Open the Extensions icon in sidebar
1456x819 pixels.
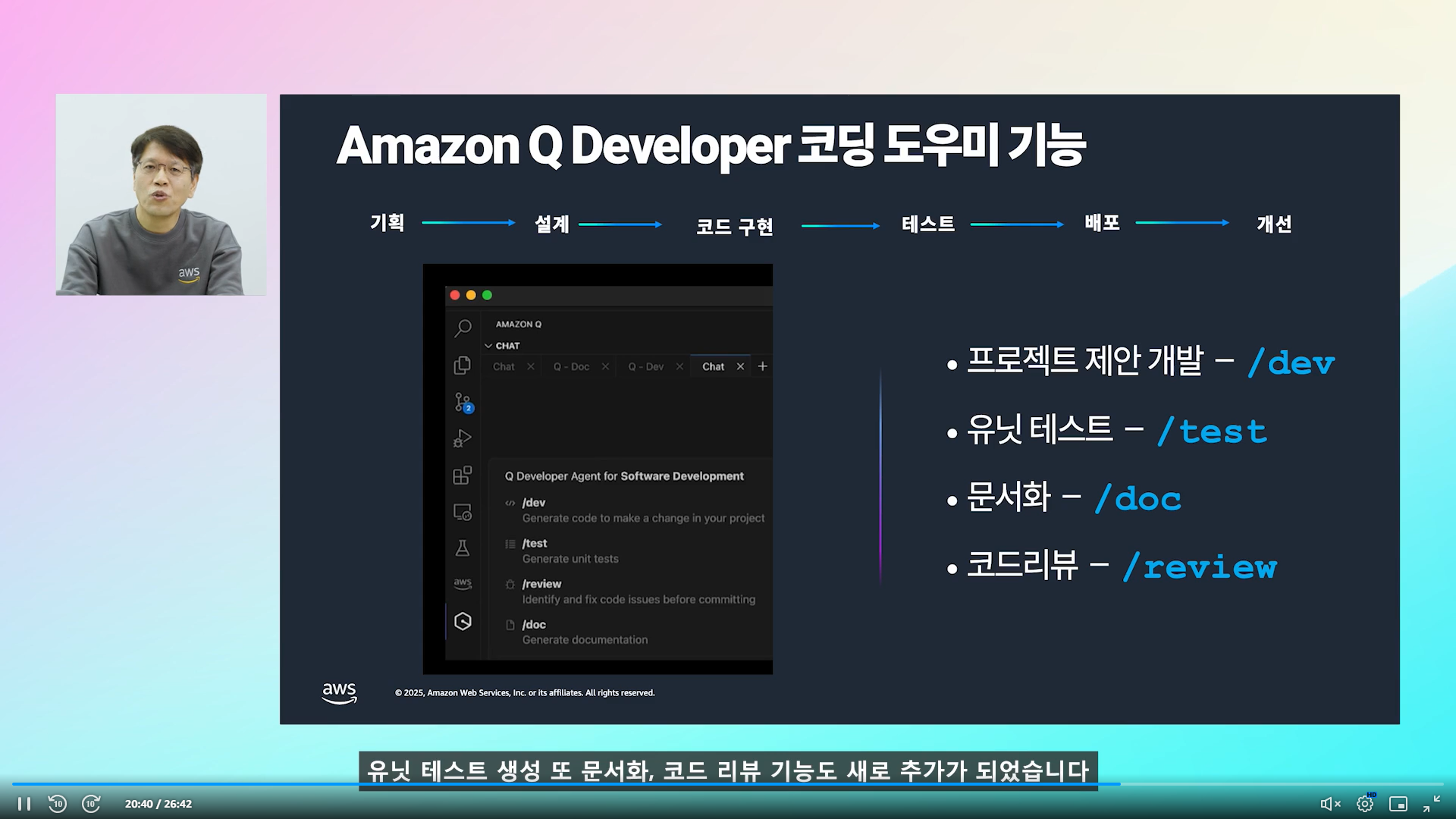pos(463,475)
